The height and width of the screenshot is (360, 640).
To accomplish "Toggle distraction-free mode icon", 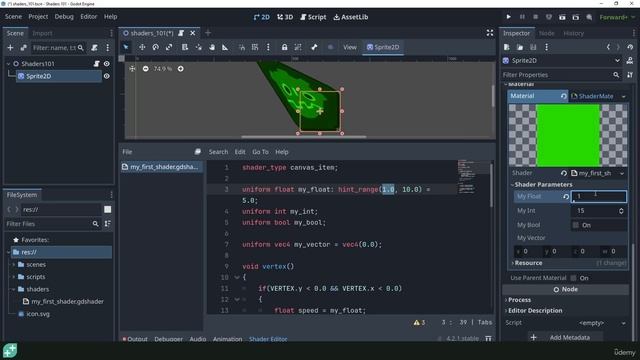I will click(x=490, y=33).
